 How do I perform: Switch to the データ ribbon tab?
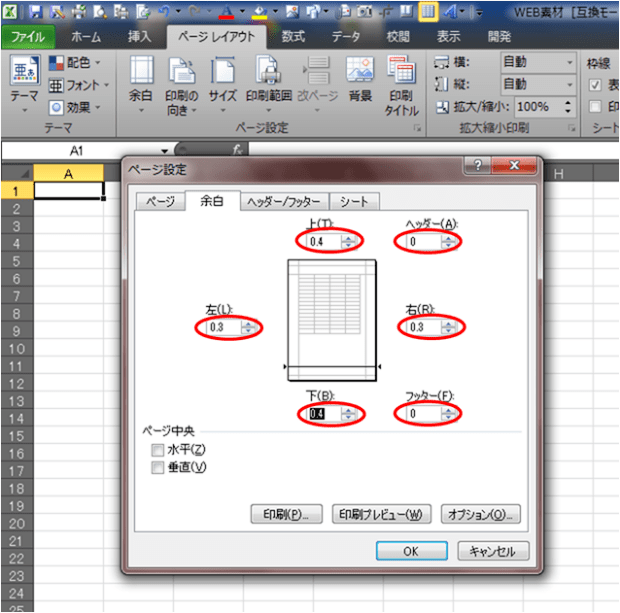coord(346,37)
